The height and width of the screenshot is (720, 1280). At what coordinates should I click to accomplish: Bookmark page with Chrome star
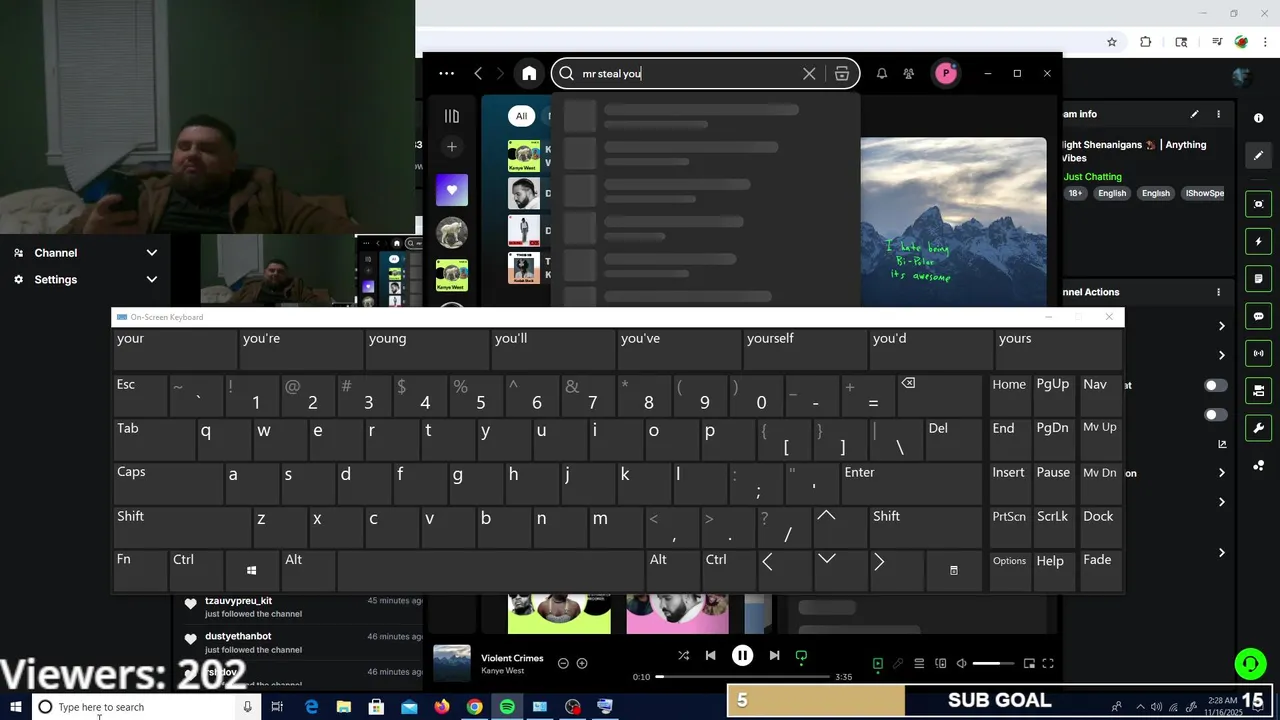[x=1112, y=42]
